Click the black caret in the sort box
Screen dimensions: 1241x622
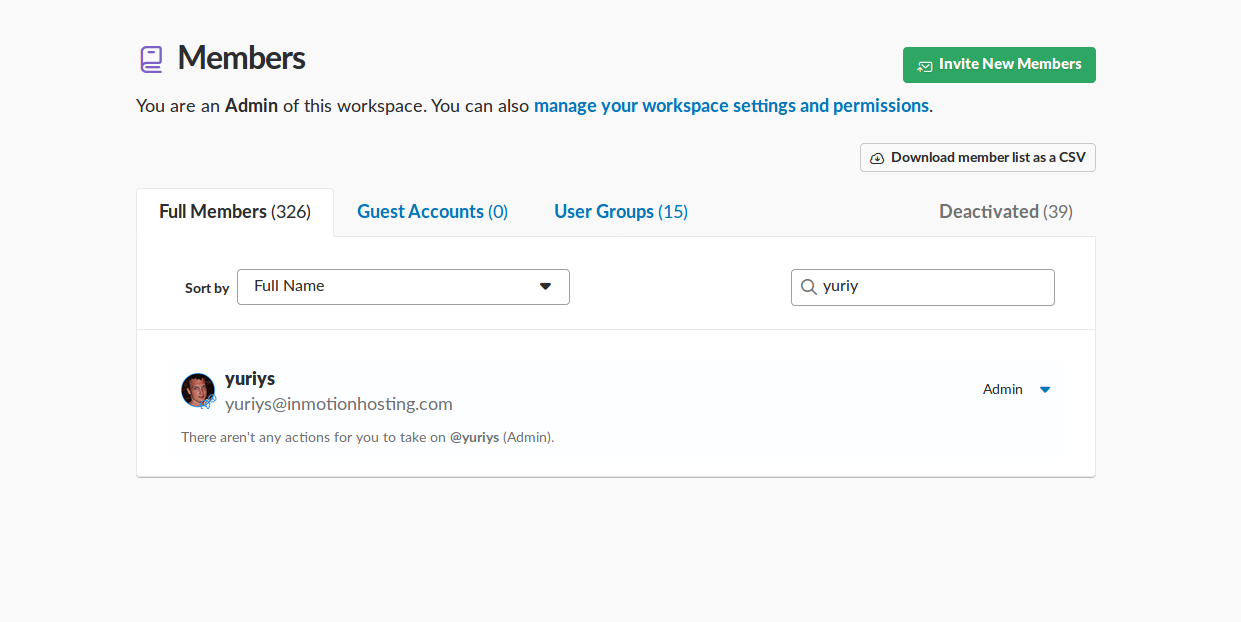(545, 286)
